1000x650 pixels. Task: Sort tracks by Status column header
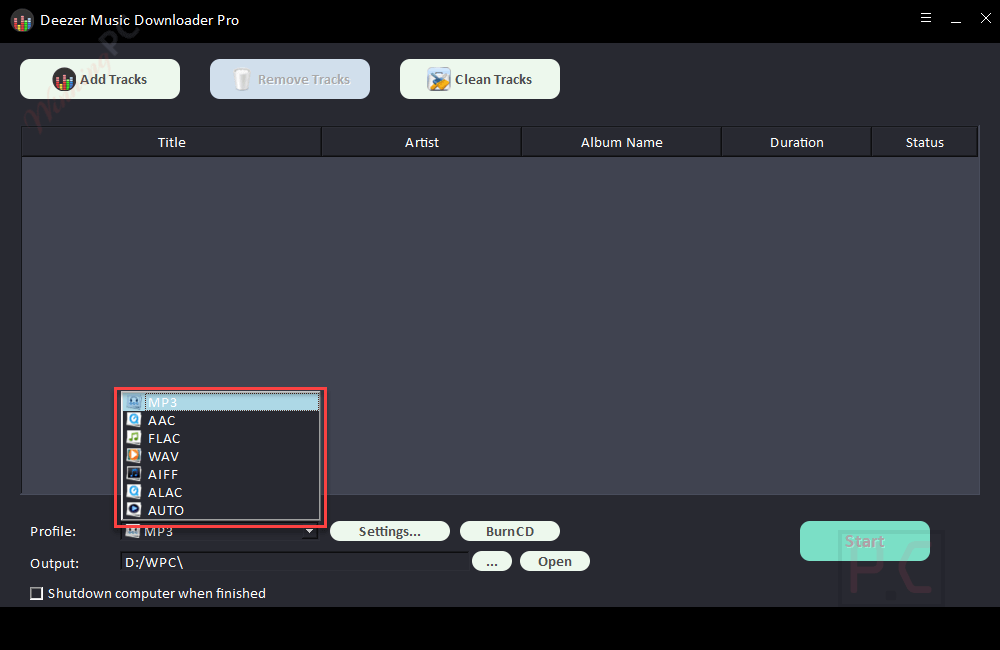click(925, 142)
